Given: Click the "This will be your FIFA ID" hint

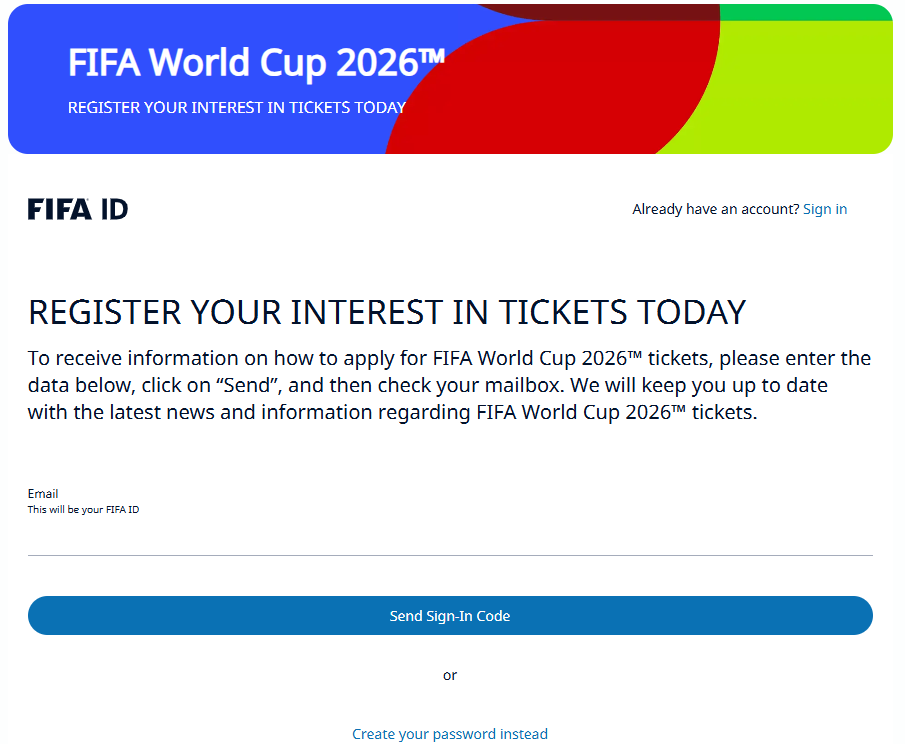Looking at the screenshot, I should [83, 510].
